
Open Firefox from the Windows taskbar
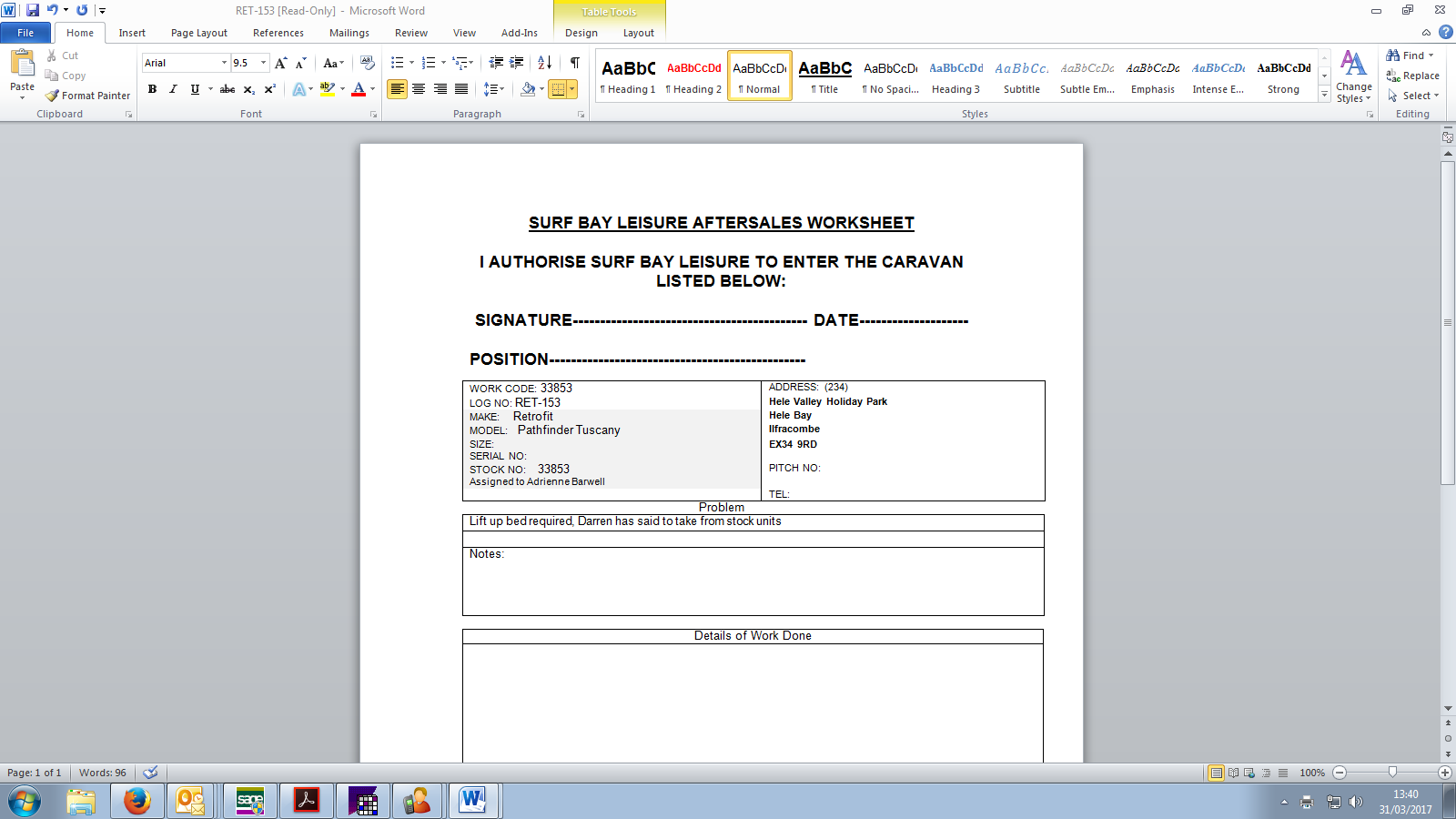[x=137, y=802]
